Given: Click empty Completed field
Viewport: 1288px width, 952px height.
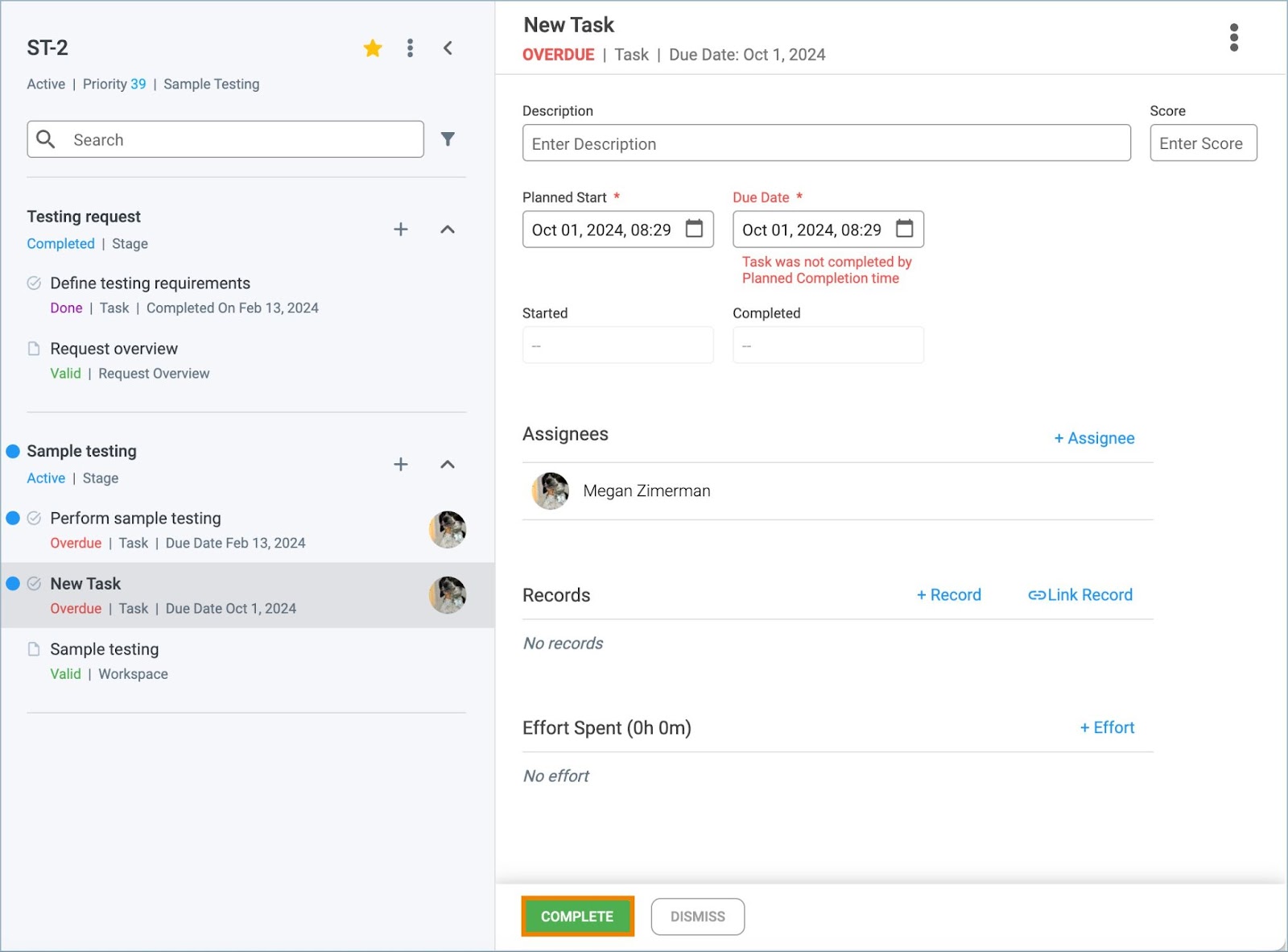Looking at the screenshot, I should (x=828, y=345).
